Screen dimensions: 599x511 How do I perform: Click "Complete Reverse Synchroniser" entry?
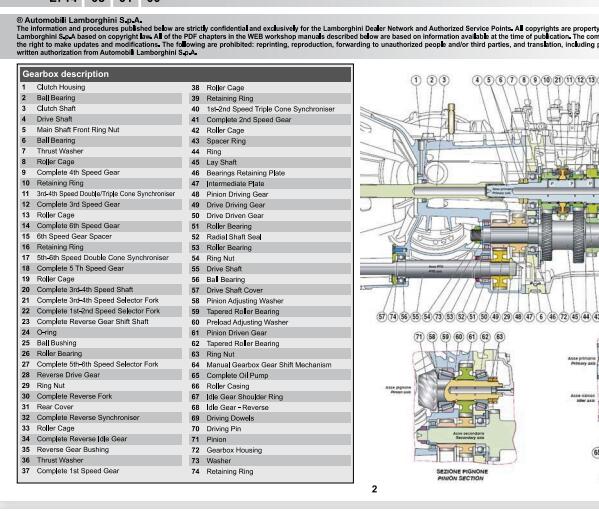(101, 418)
